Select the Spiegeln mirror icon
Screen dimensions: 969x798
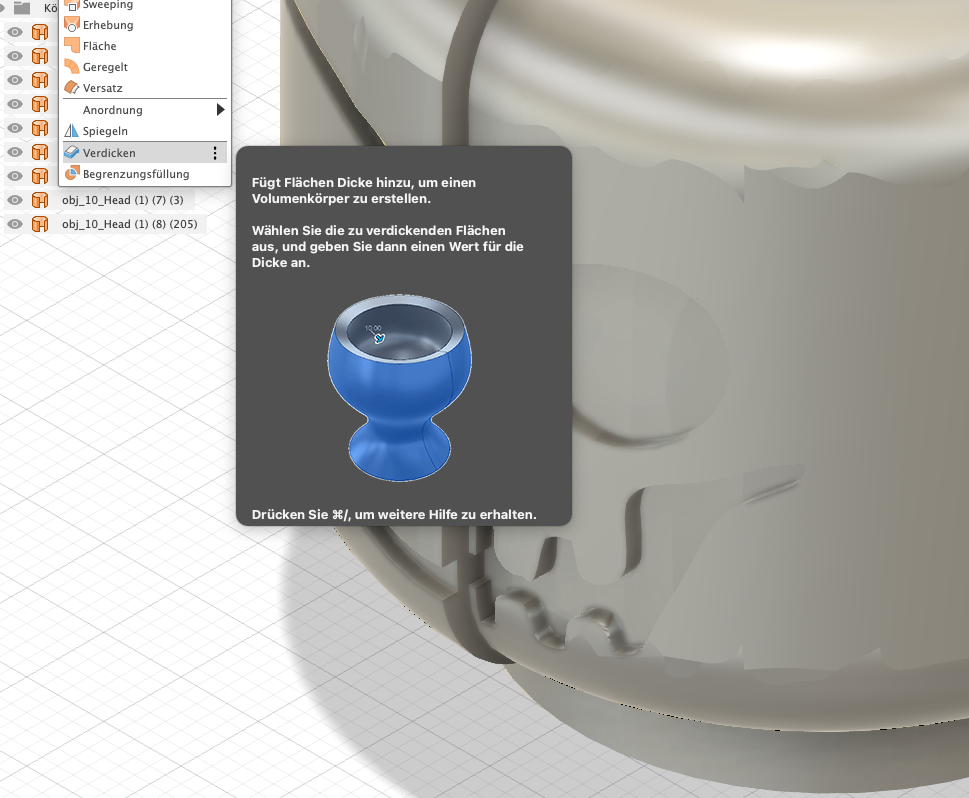coord(72,131)
